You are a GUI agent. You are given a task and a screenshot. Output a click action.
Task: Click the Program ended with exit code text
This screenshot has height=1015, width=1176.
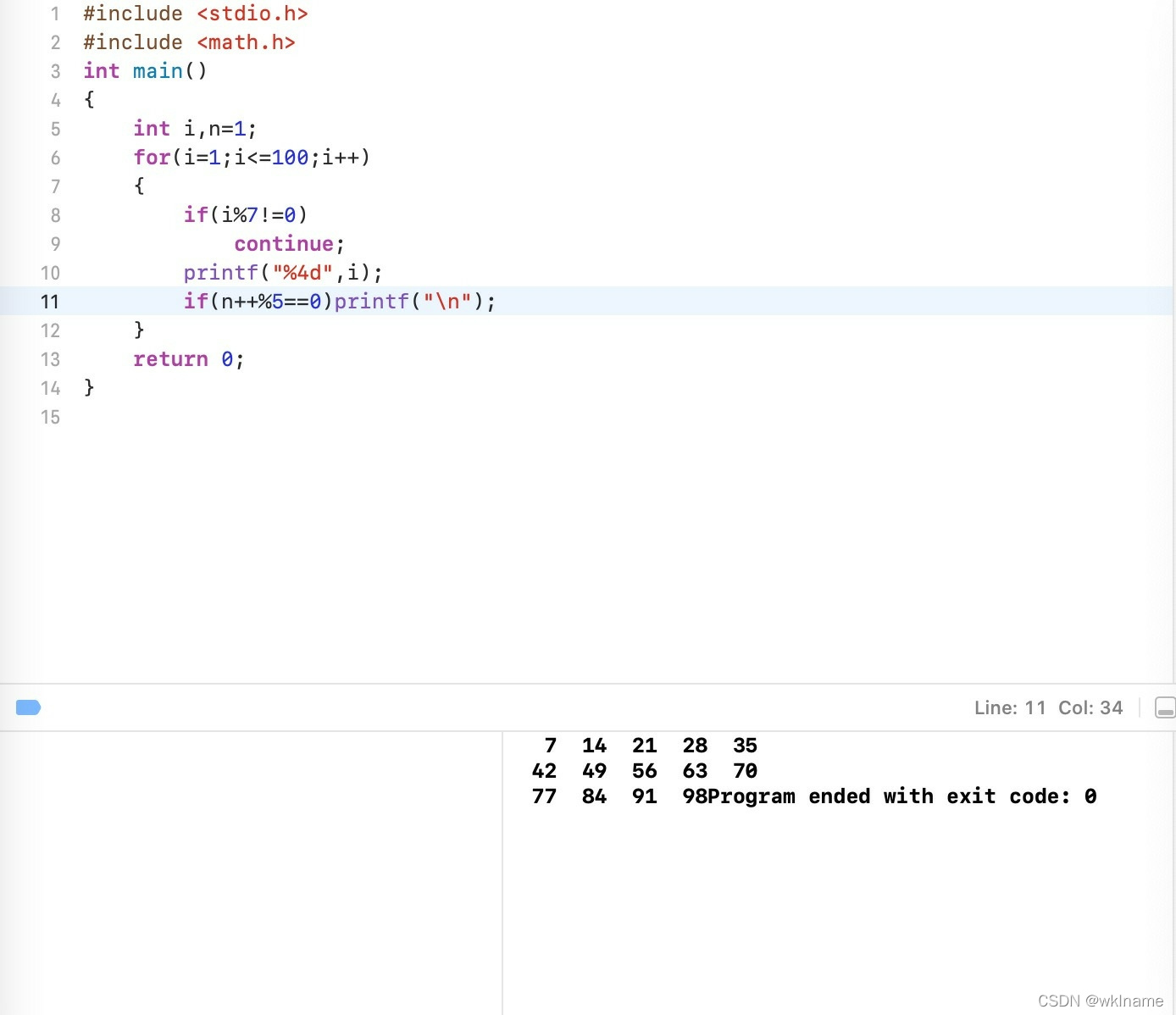[902, 796]
